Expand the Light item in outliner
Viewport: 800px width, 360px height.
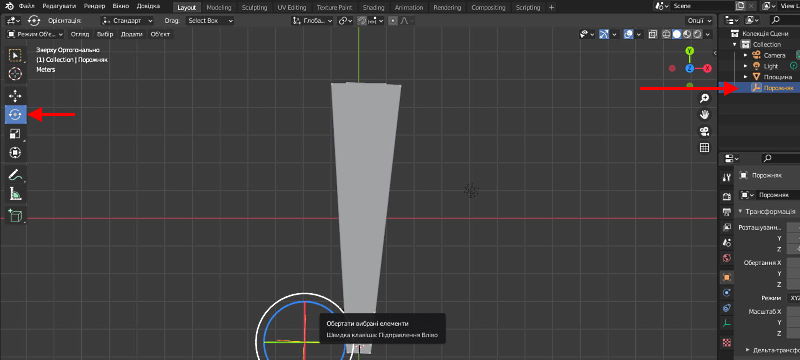point(745,66)
